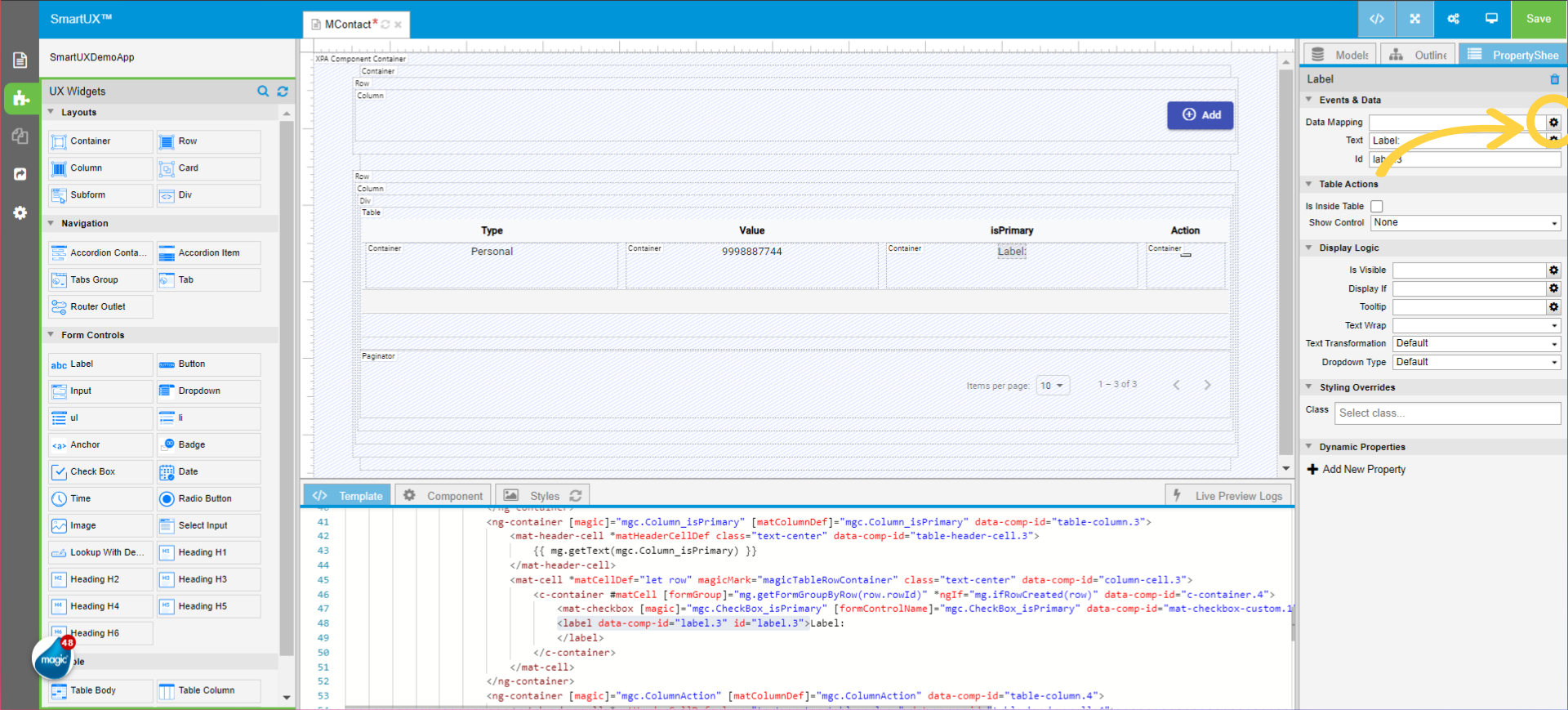Select the Row layout widget
1568x710 pixels.
[208, 141]
